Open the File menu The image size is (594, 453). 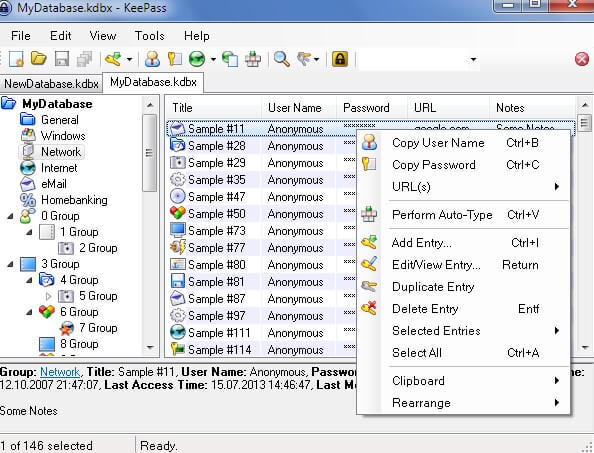[x=21, y=36]
